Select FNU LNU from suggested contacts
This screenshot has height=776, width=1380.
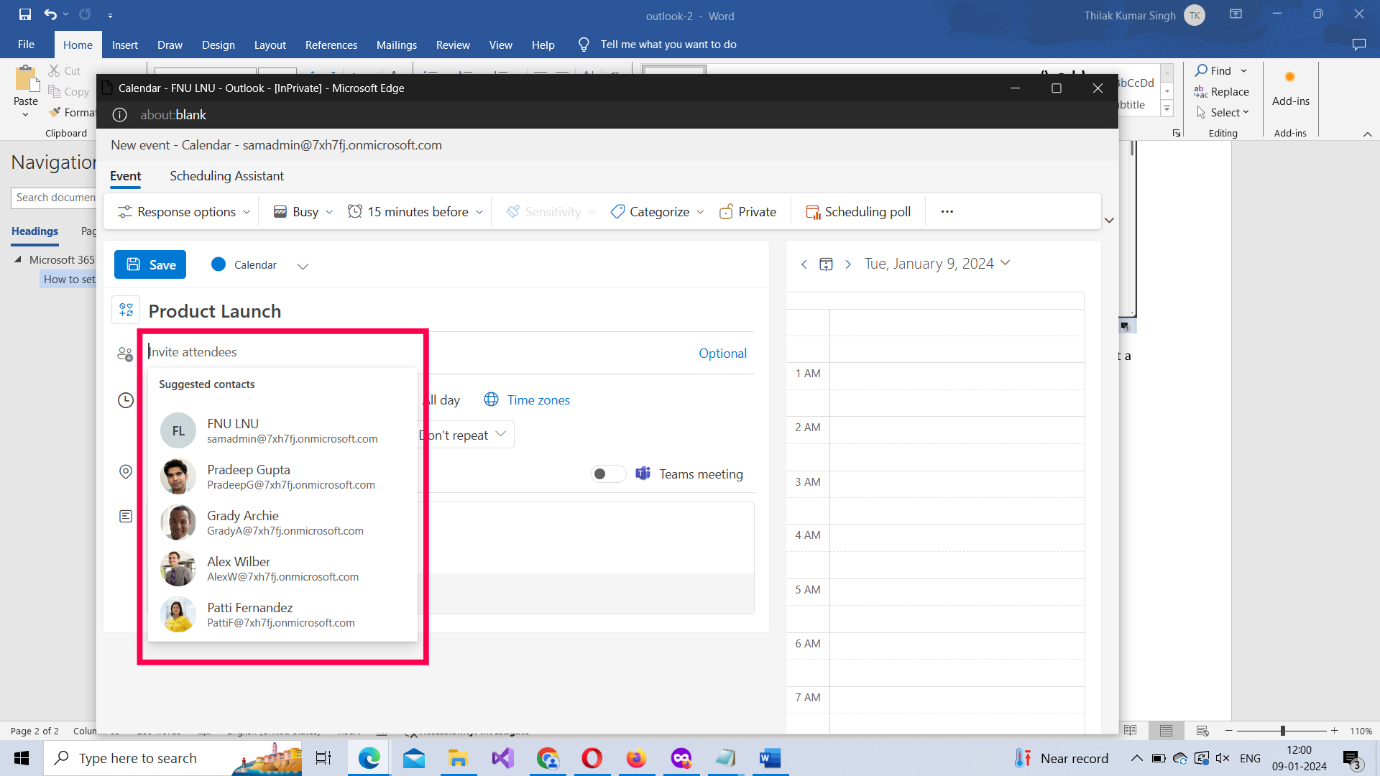[x=282, y=431]
